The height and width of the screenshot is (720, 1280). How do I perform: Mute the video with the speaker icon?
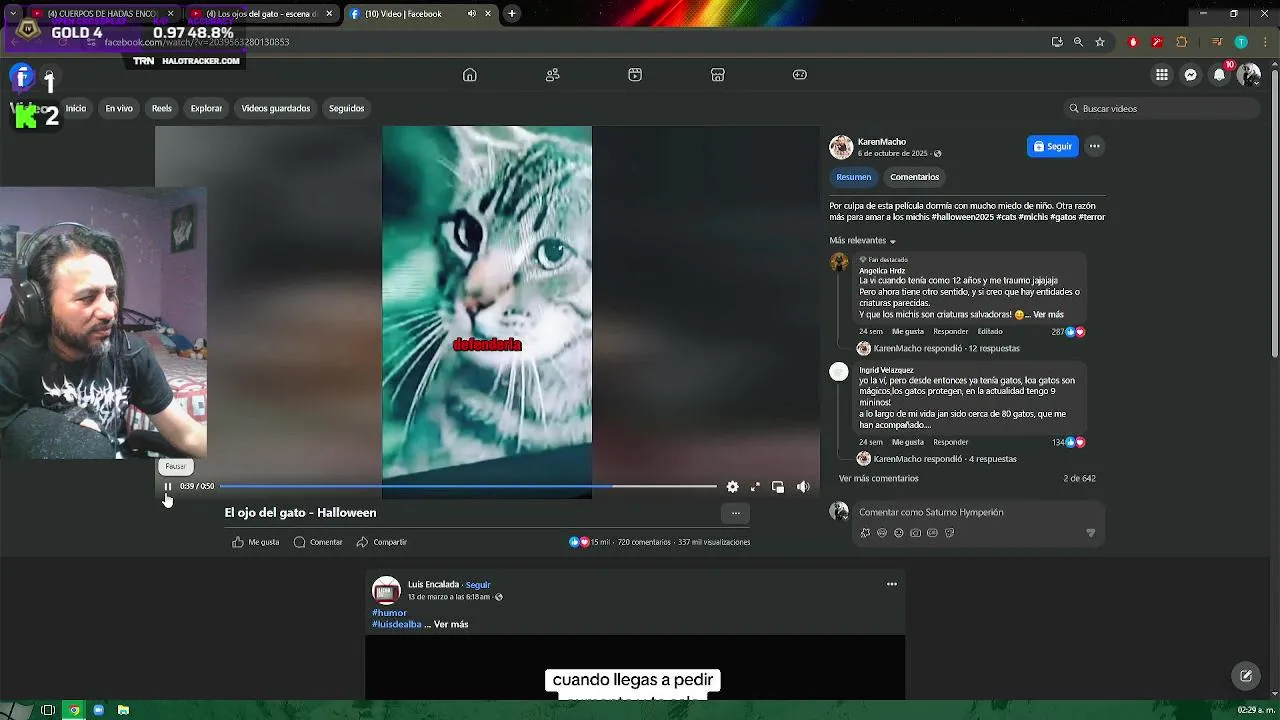tap(803, 487)
